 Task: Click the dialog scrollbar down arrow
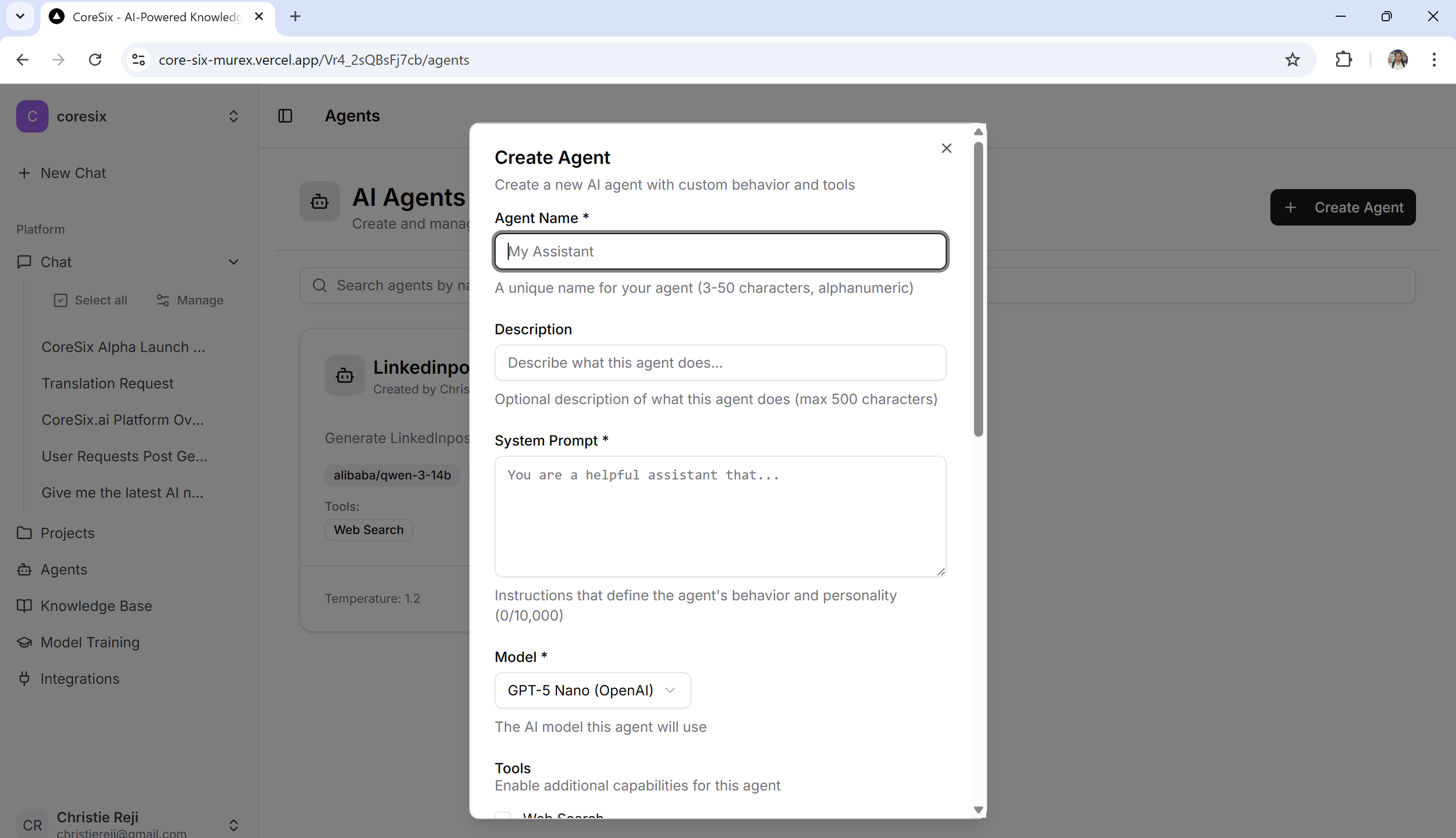point(978,809)
